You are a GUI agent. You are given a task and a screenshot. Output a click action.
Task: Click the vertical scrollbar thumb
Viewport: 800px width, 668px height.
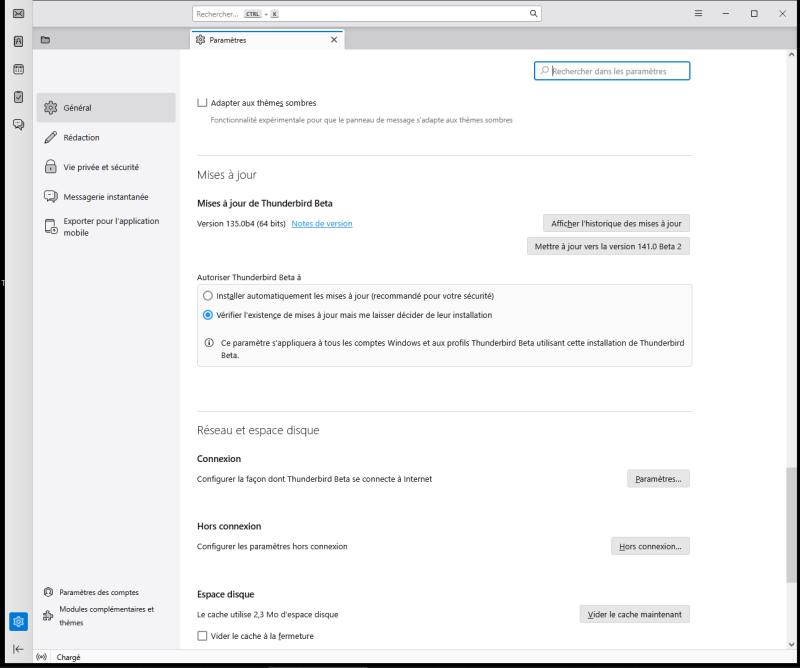(x=791, y=524)
